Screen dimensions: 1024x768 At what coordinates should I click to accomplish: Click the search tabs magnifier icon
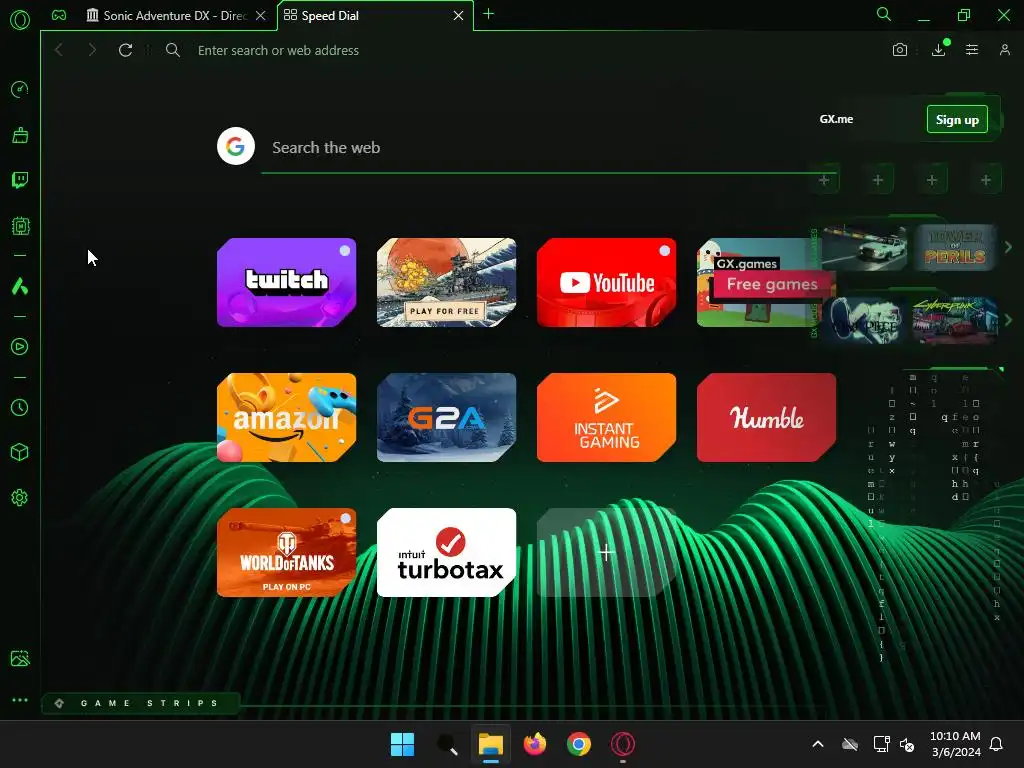click(x=884, y=14)
